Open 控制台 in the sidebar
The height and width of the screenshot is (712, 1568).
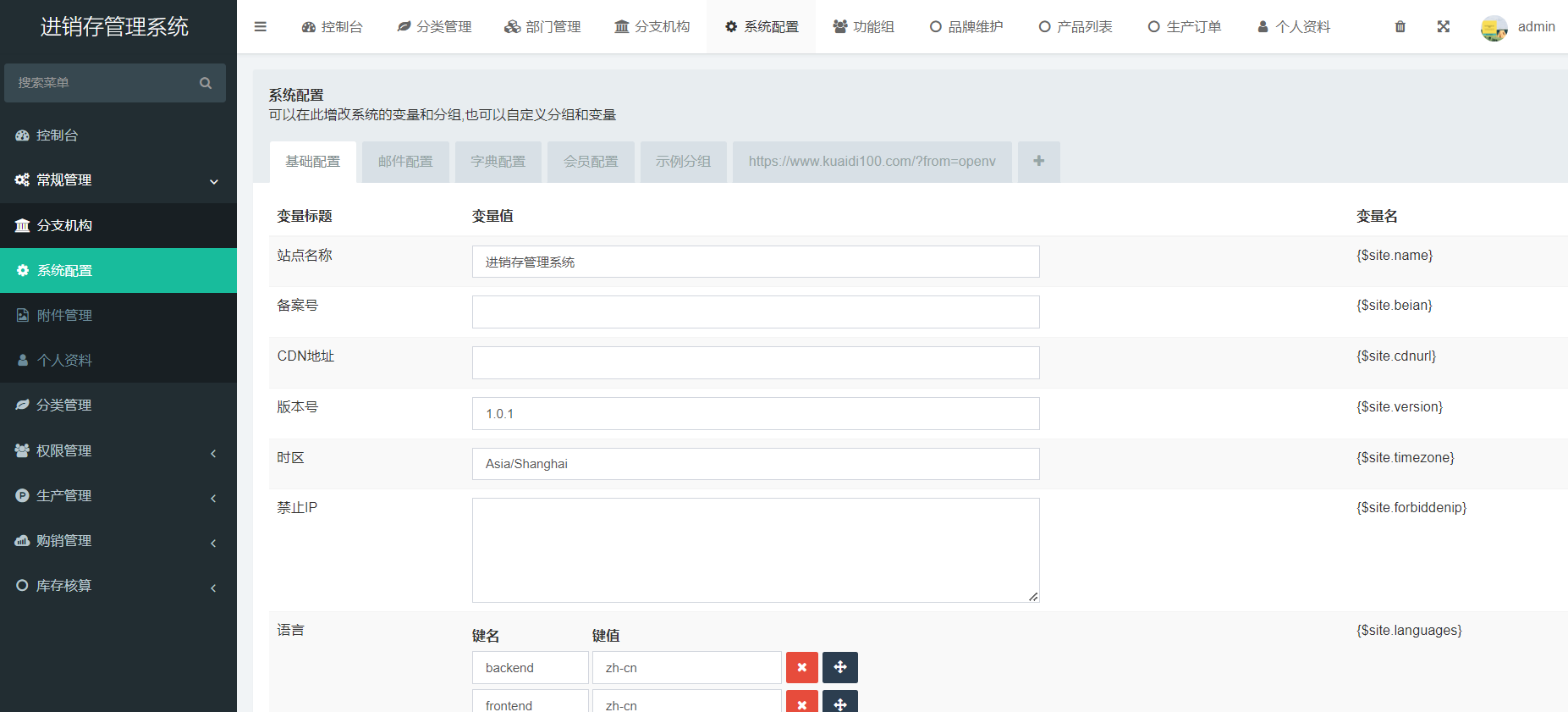(118, 135)
